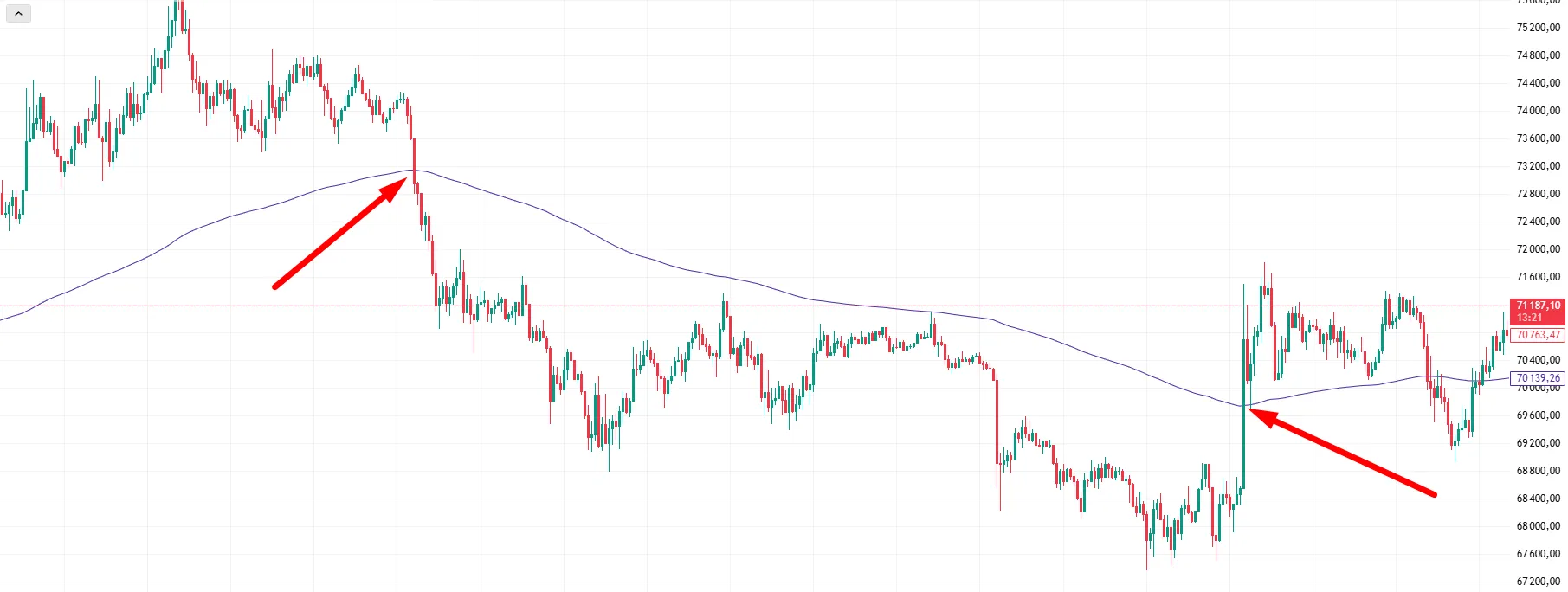Collapse the legend with the chevron button
1568x592 pixels.
(18, 14)
